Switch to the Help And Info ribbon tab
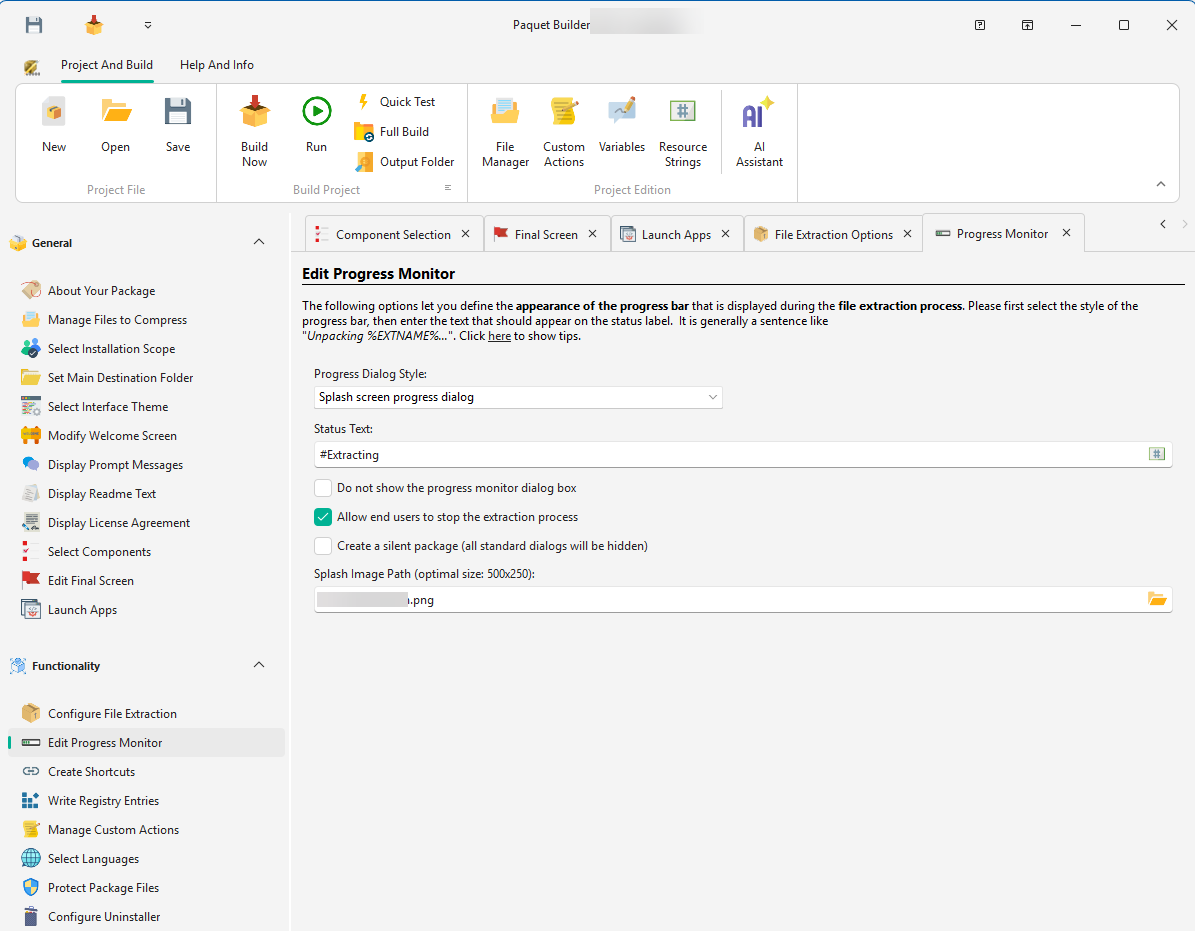1195x931 pixels. click(x=216, y=64)
